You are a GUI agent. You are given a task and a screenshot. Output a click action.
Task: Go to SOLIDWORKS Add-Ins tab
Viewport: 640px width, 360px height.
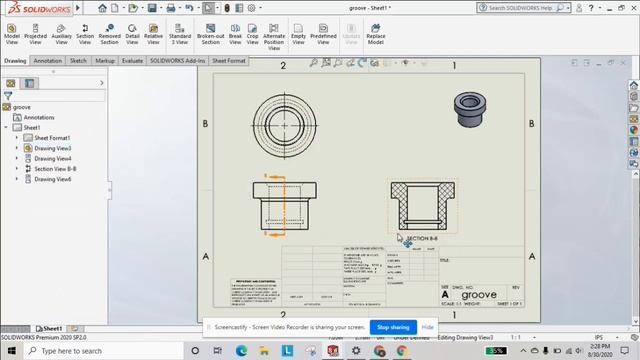coord(178,60)
